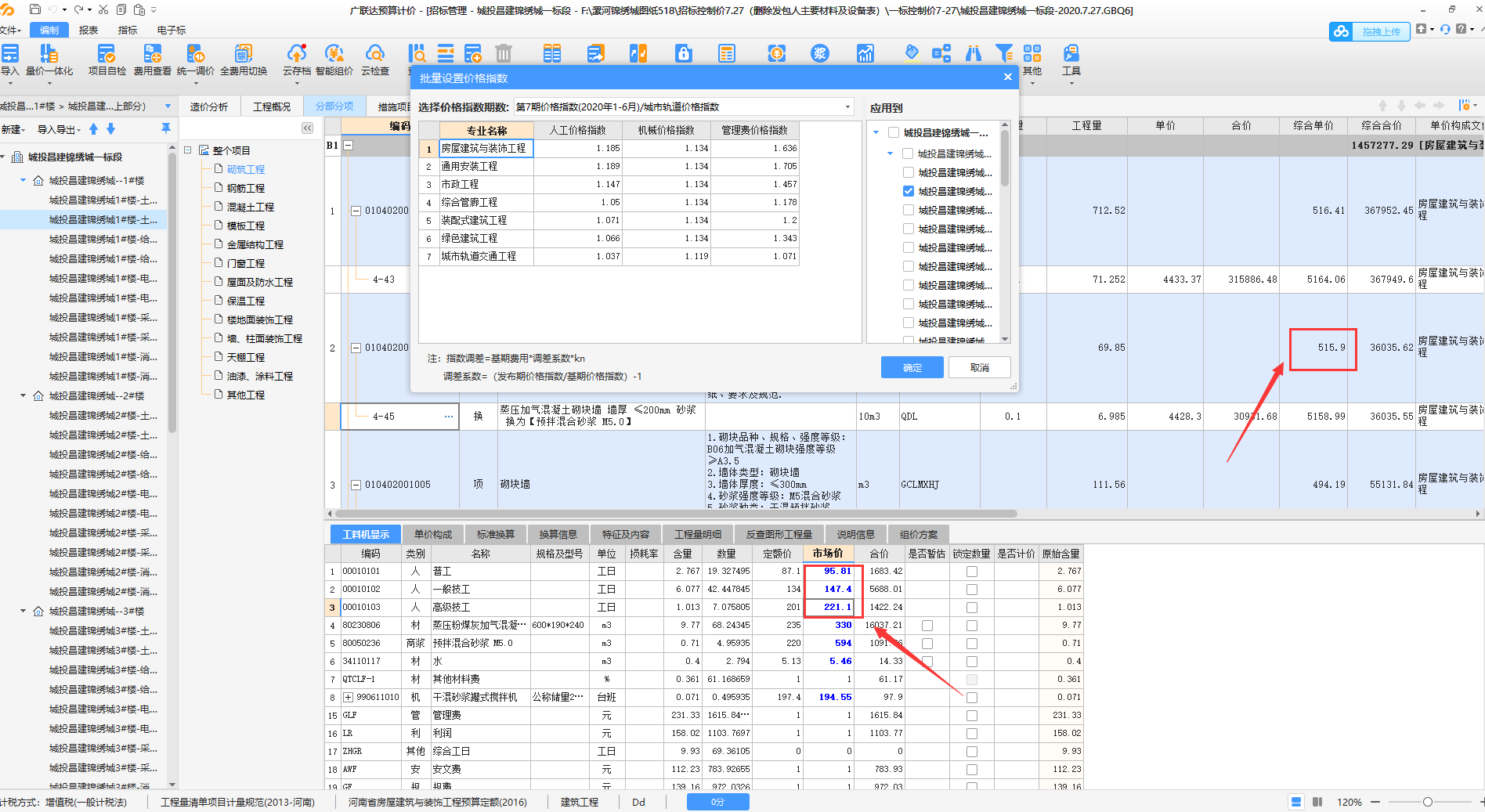Viewport: 1485px width, 812px height.
Task: Switch to the 指标 ribbon tab
Action: click(x=128, y=30)
